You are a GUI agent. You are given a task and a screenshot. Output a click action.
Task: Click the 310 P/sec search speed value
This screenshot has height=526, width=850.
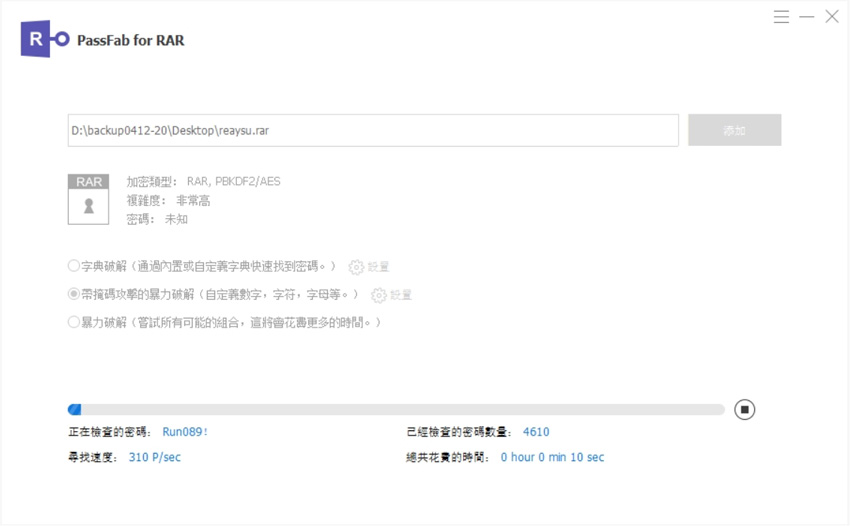155,457
